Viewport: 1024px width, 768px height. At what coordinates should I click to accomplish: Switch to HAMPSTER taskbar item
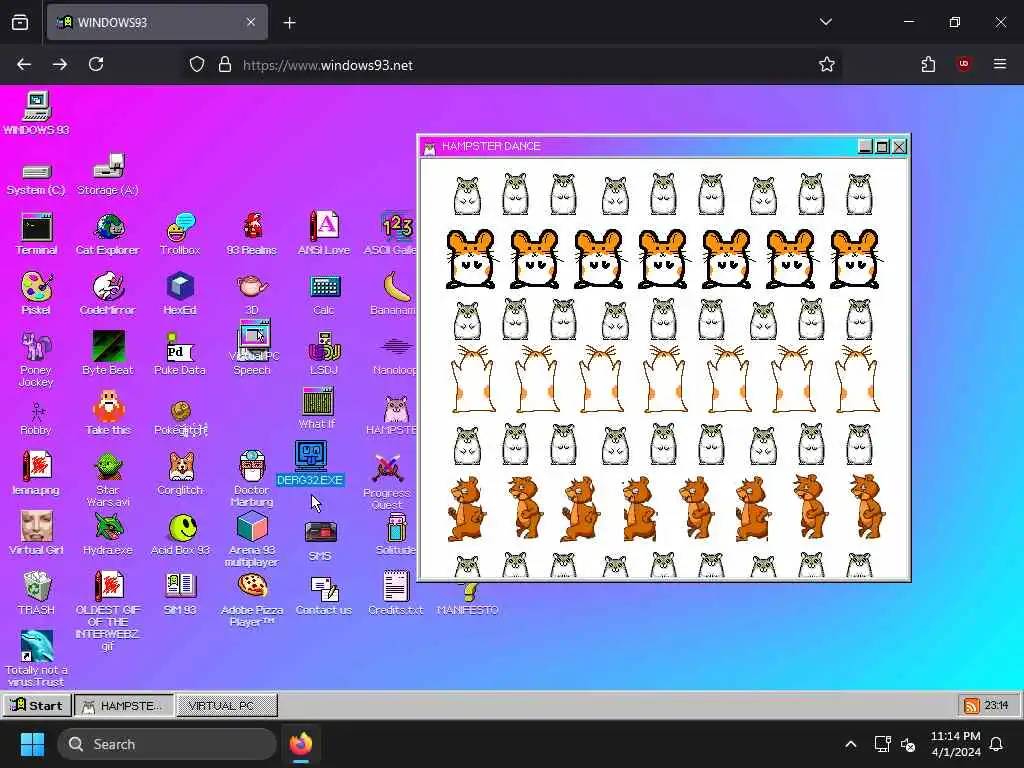(x=124, y=705)
